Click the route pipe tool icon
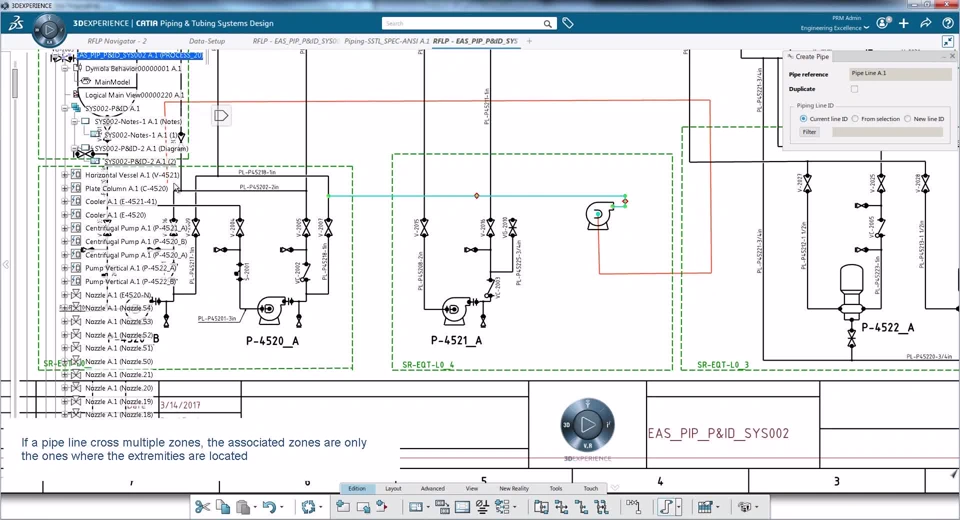960x520 pixels. pos(666,507)
